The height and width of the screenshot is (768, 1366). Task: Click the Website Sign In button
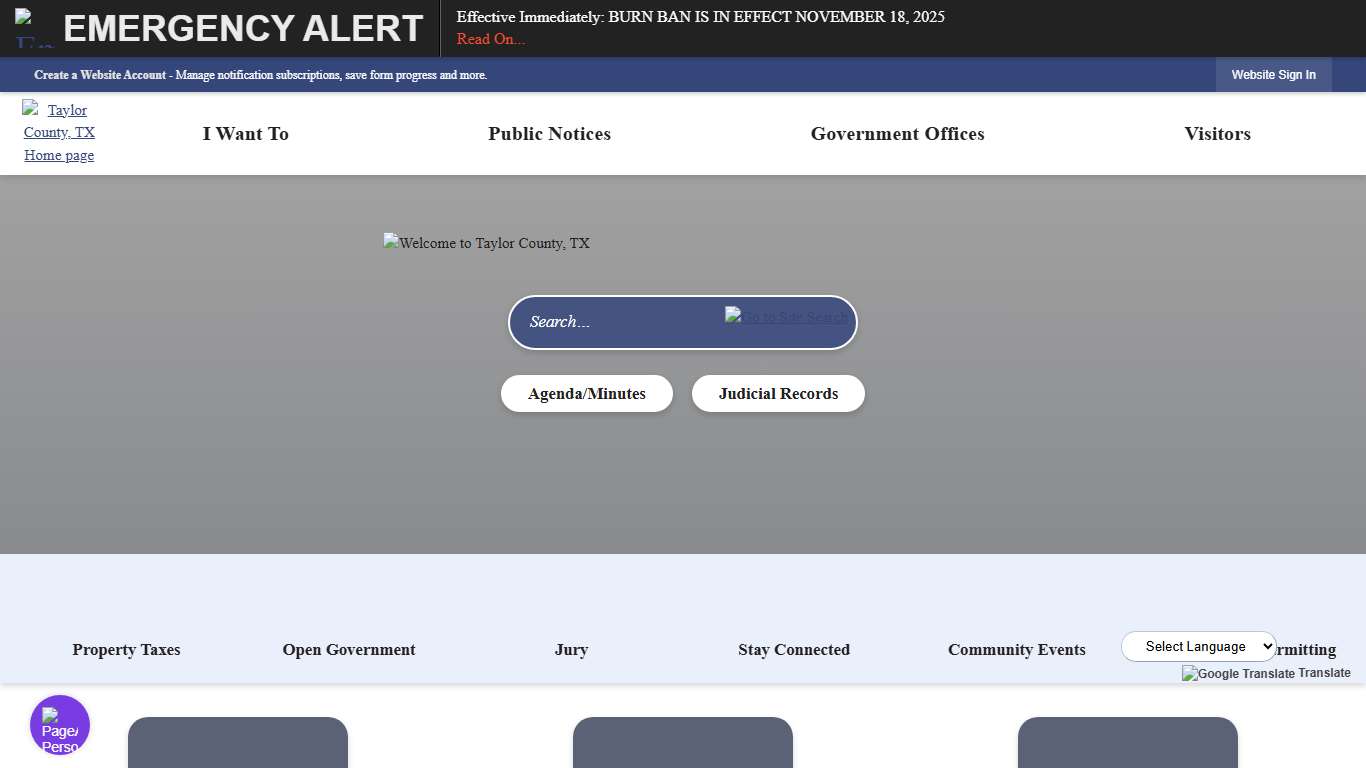[1273, 74]
